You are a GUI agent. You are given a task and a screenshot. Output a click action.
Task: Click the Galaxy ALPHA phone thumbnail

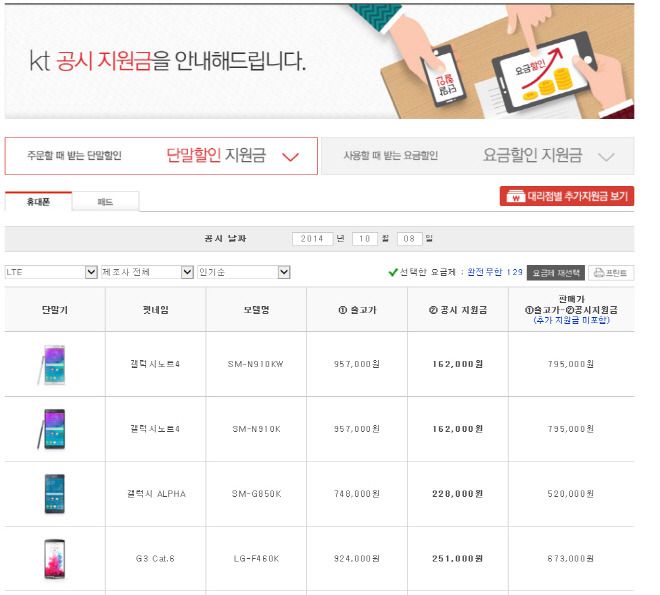(55, 494)
